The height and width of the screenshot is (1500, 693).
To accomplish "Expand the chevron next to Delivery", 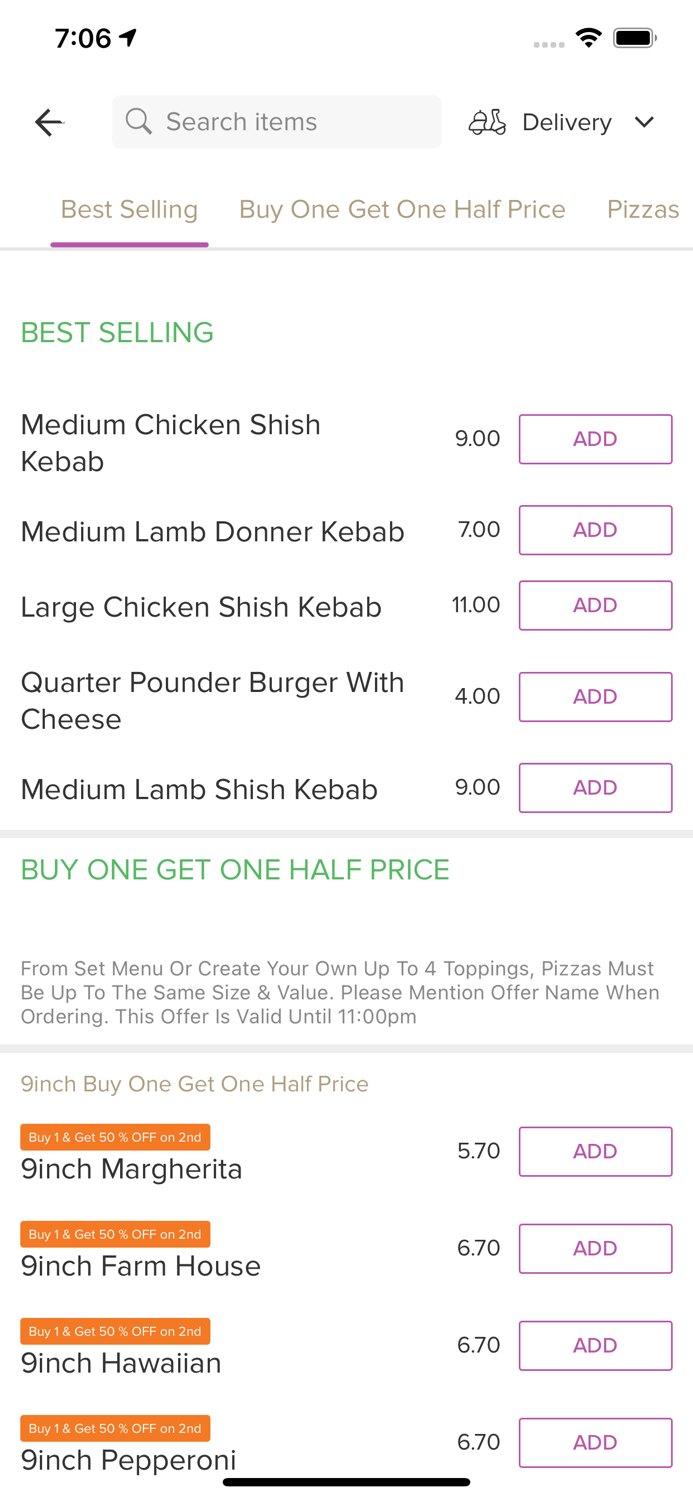I will pos(645,122).
